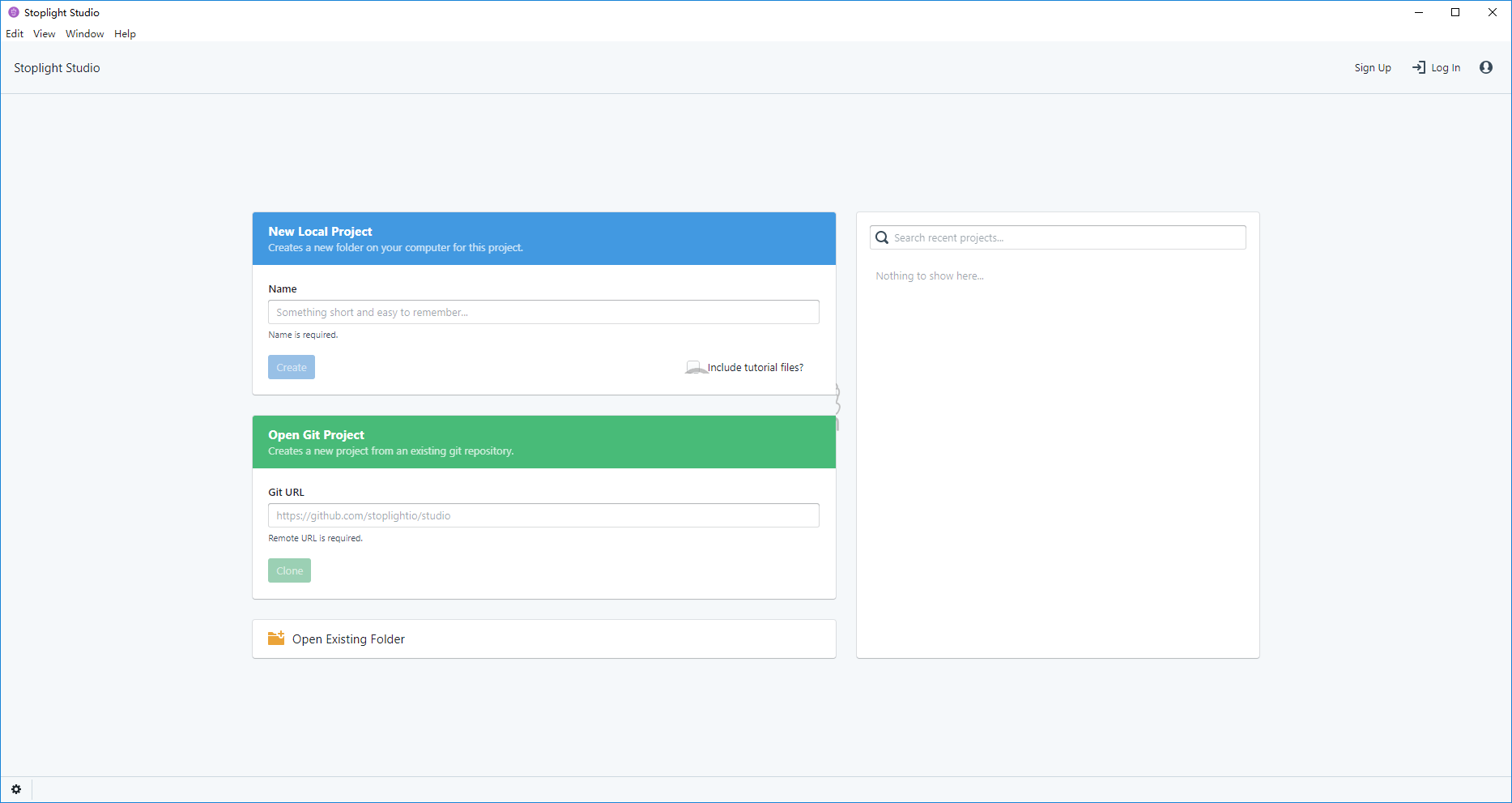Open the settings gear in status bar

coord(16,789)
